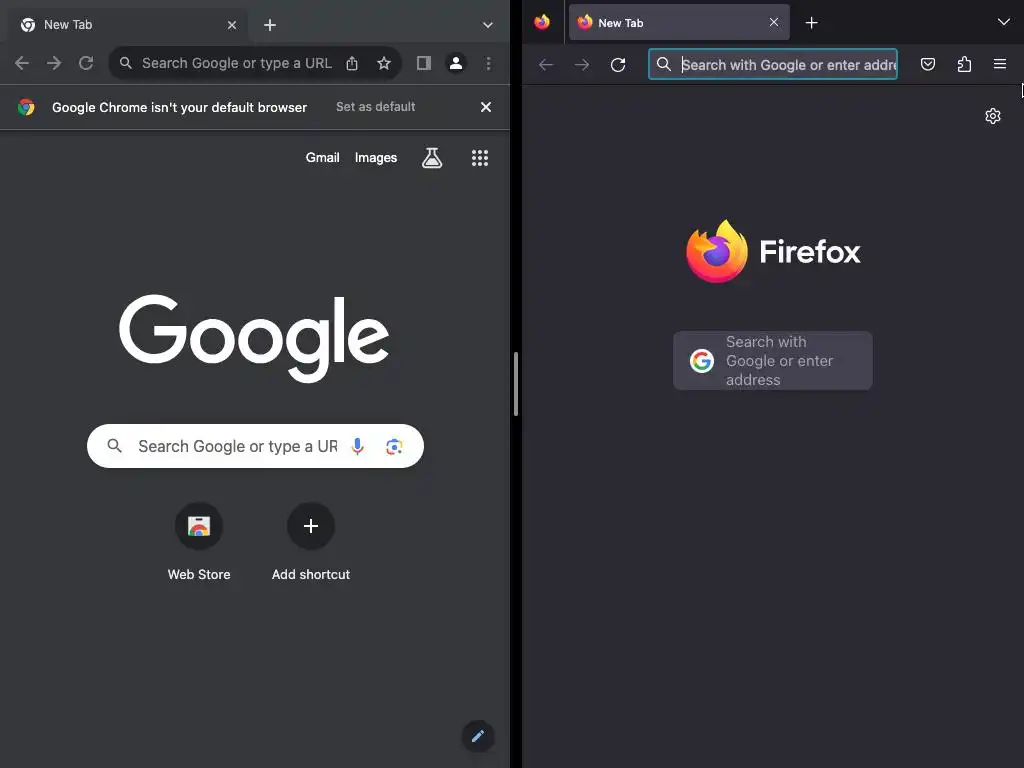1024x768 pixels.
Task: Customize Chrome with the pencil button
Action: tap(478, 736)
